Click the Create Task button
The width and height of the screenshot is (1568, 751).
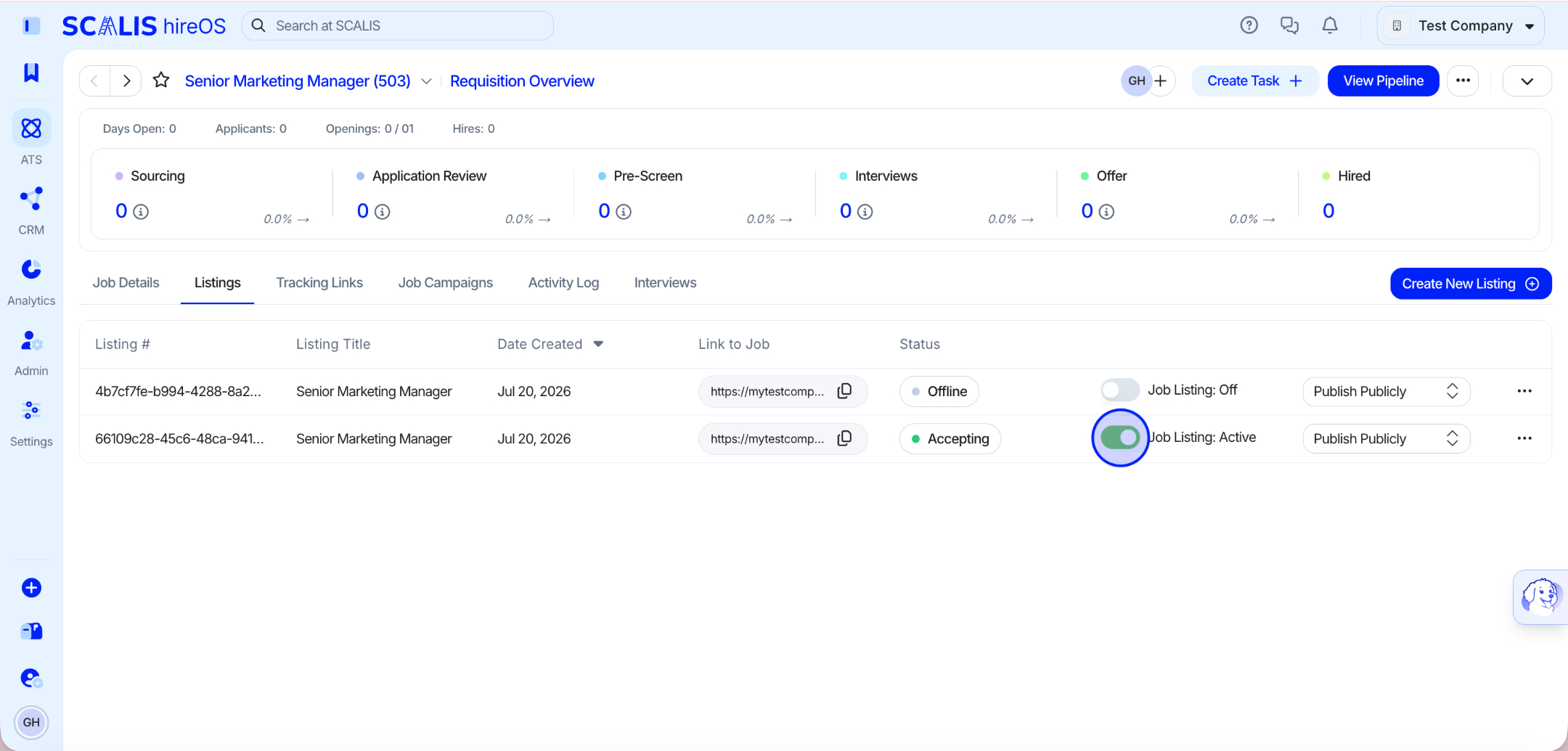pyautogui.click(x=1255, y=81)
